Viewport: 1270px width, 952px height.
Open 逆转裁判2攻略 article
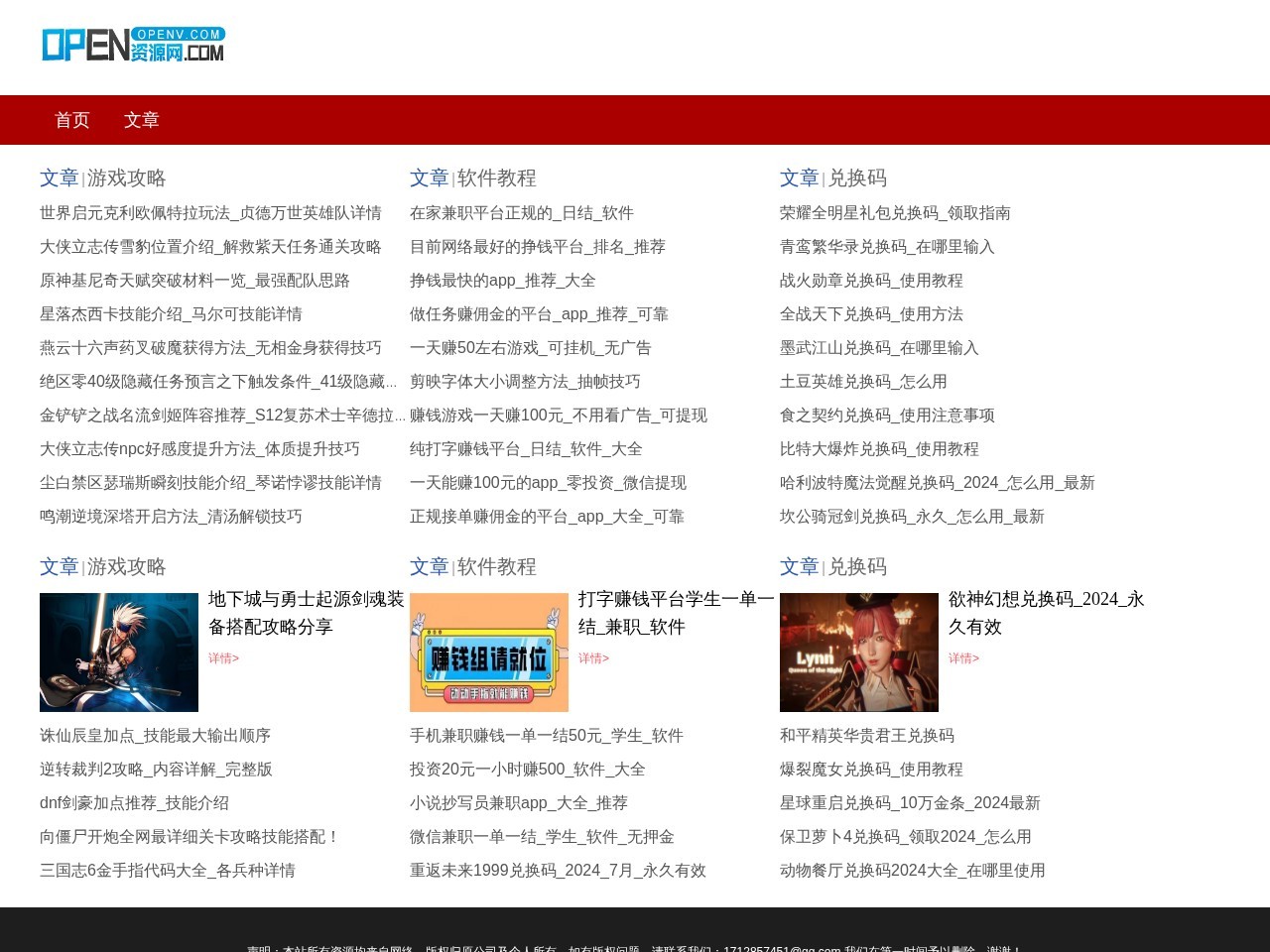(x=156, y=770)
